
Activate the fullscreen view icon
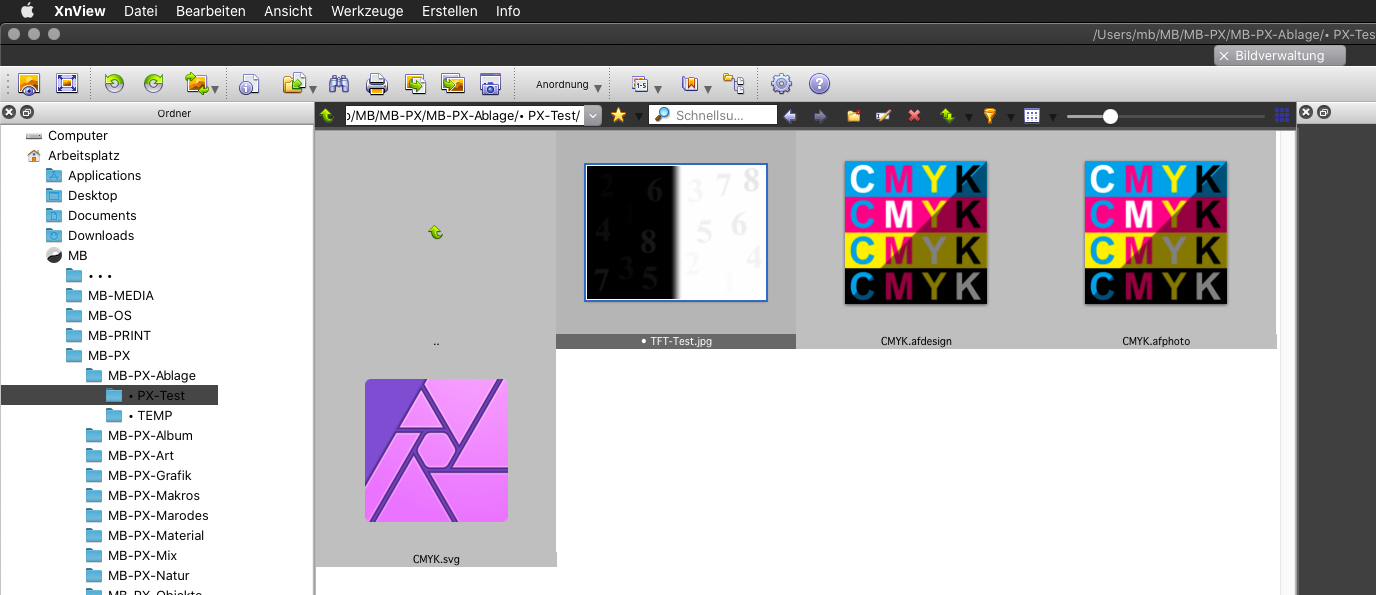point(67,84)
